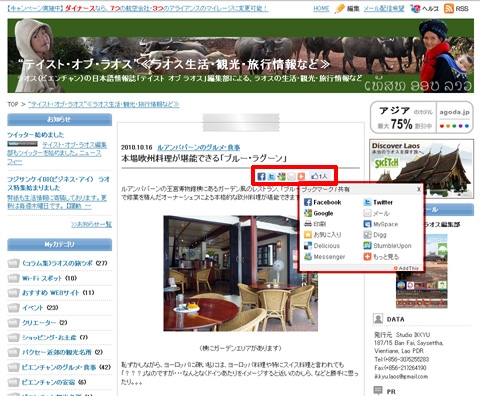Close the bookmark share popup
Screen dimensions: 480x396
click(x=419, y=189)
